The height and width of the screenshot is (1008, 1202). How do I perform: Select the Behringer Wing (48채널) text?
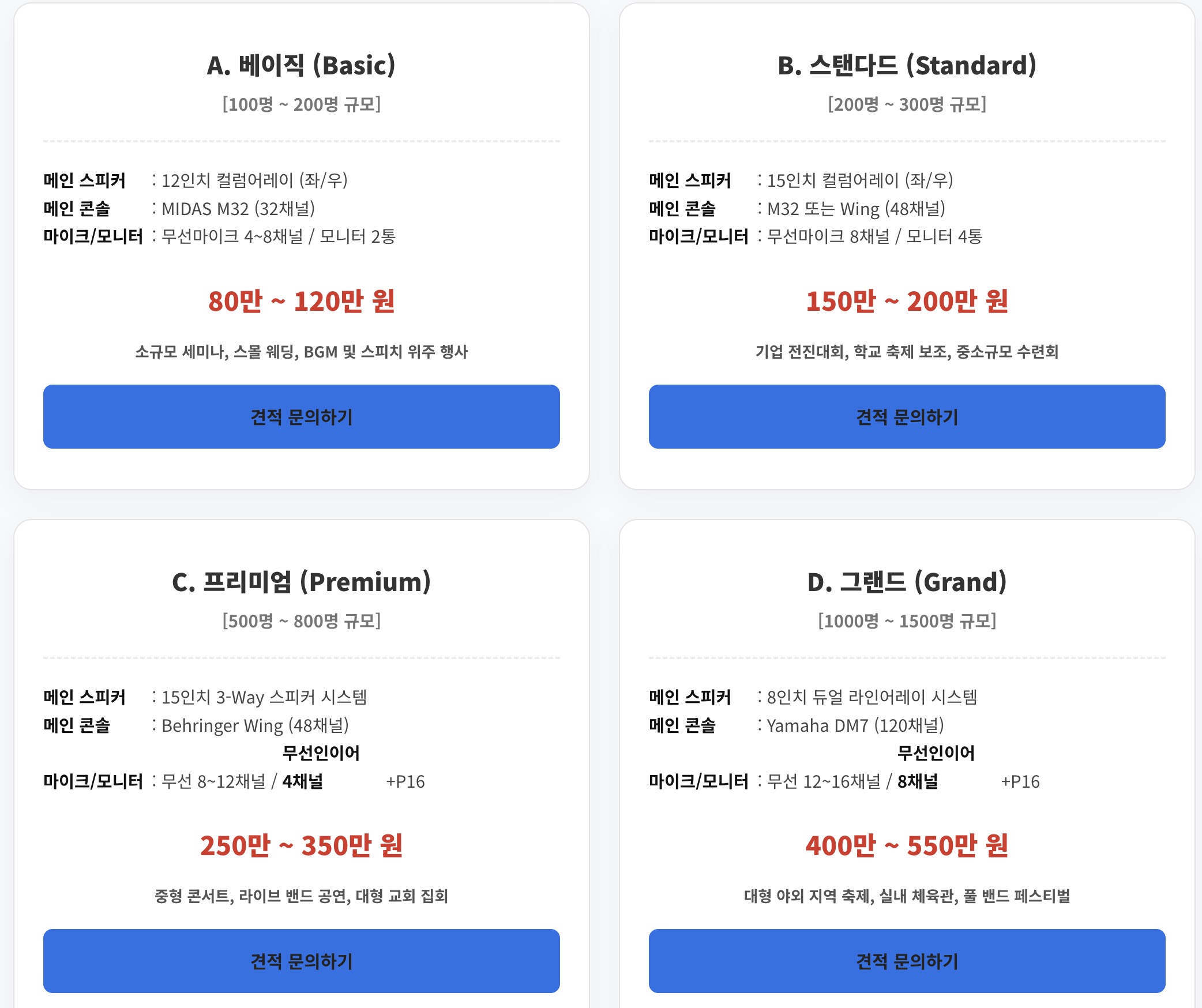[255, 725]
